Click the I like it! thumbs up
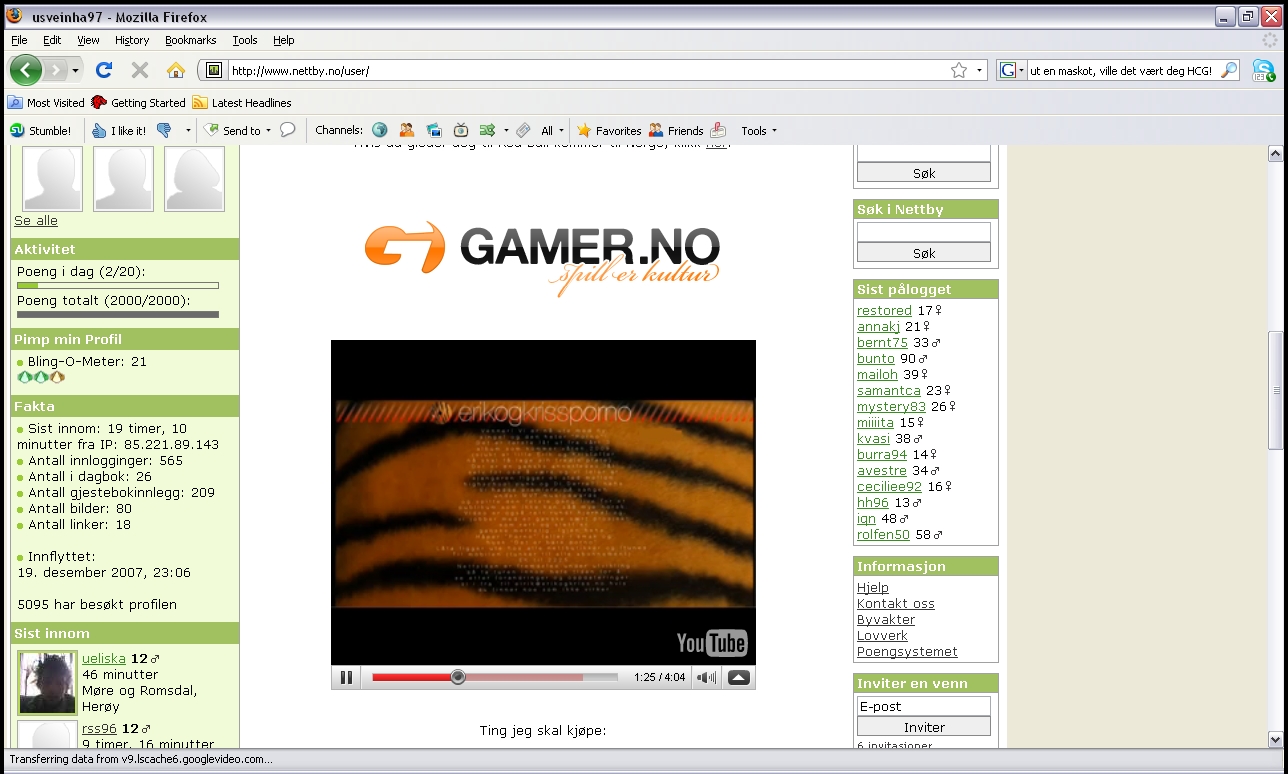 [119, 131]
